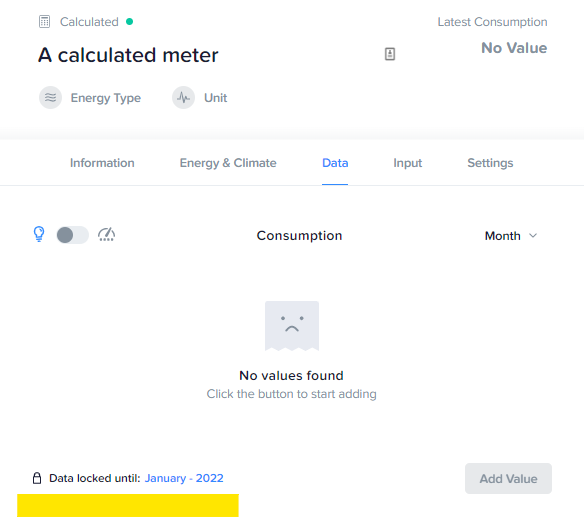Go to the Input tab
The height and width of the screenshot is (519, 584).
point(407,163)
